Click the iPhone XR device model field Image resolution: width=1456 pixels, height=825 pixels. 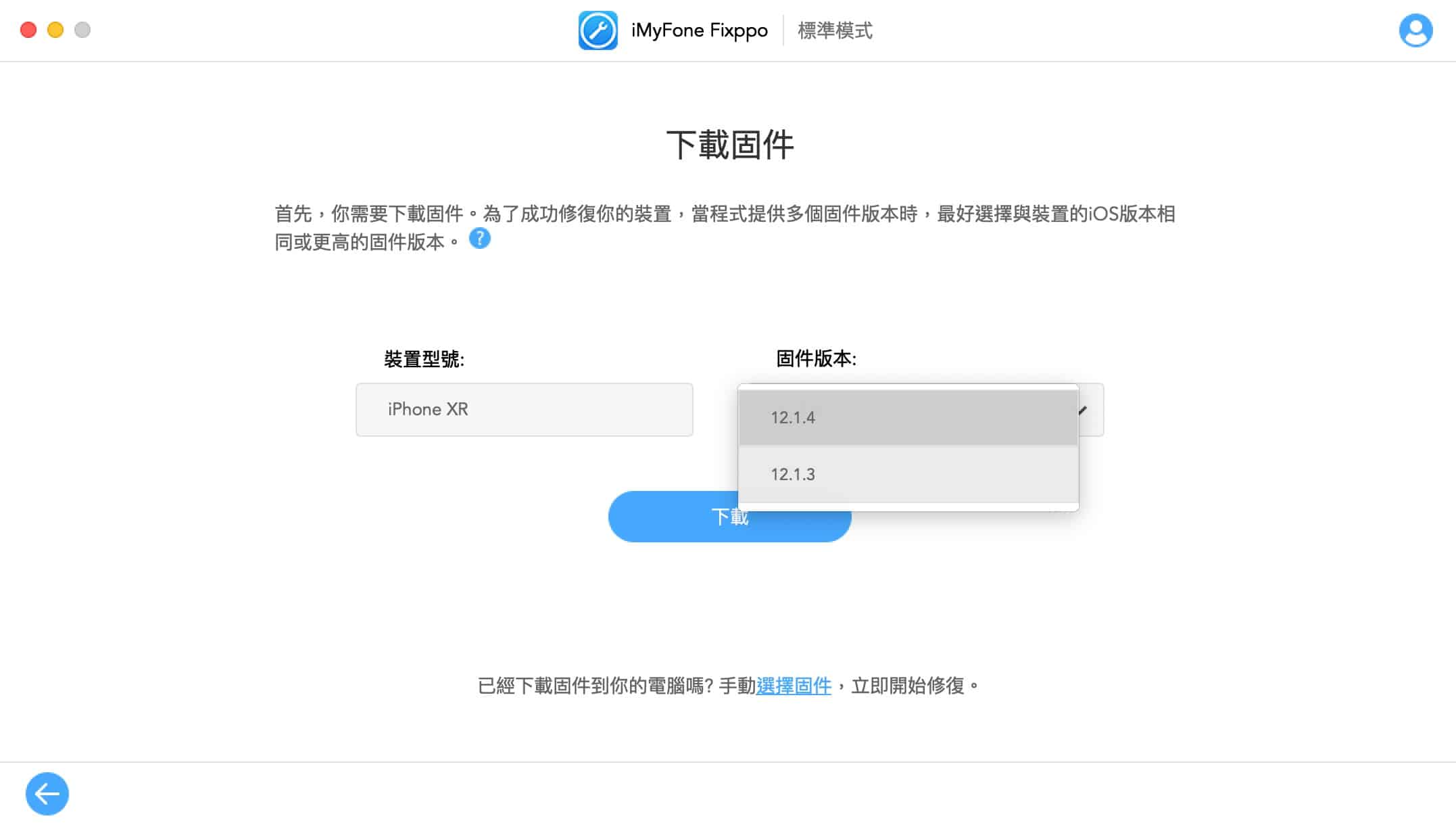pyautogui.click(x=524, y=410)
